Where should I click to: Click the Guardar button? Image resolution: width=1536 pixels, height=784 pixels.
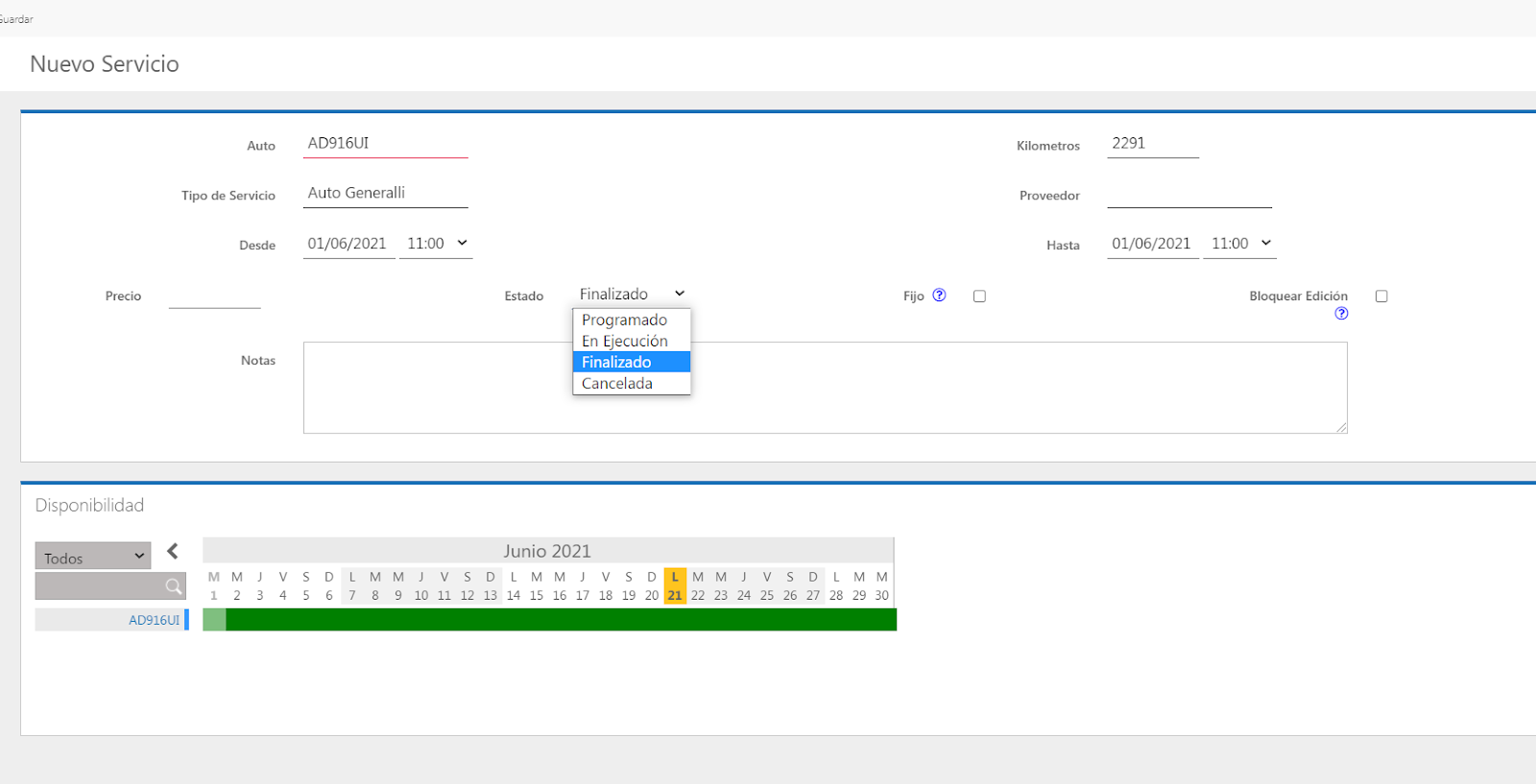coord(16,19)
